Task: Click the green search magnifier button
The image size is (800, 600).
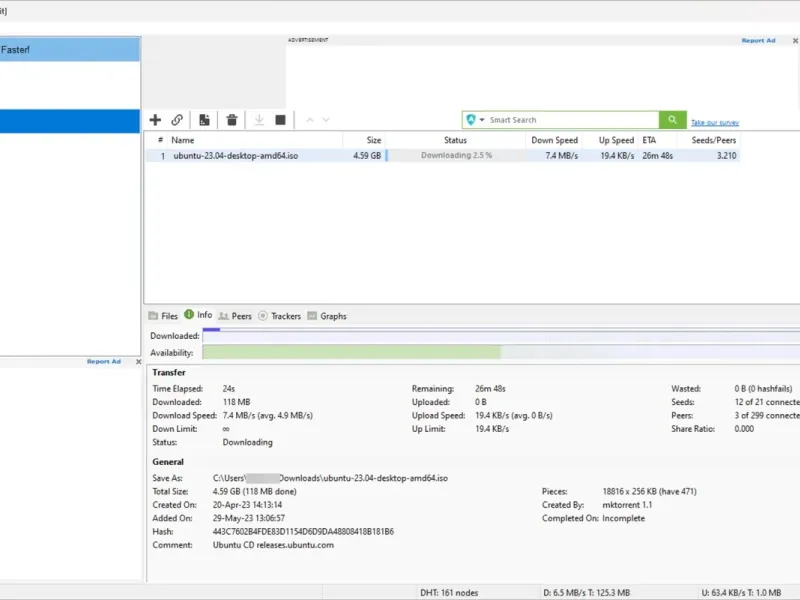Action: 672,120
